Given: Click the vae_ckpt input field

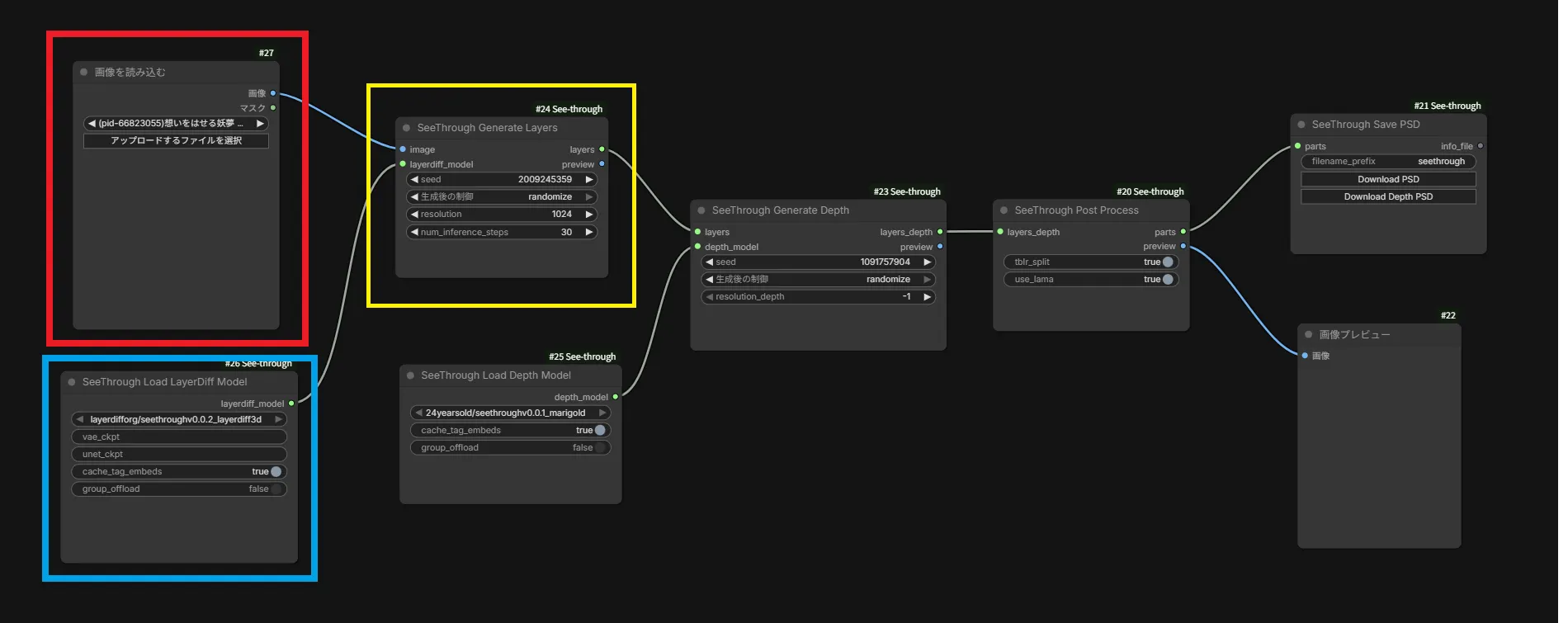Looking at the screenshot, I should [x=178, y=437].
